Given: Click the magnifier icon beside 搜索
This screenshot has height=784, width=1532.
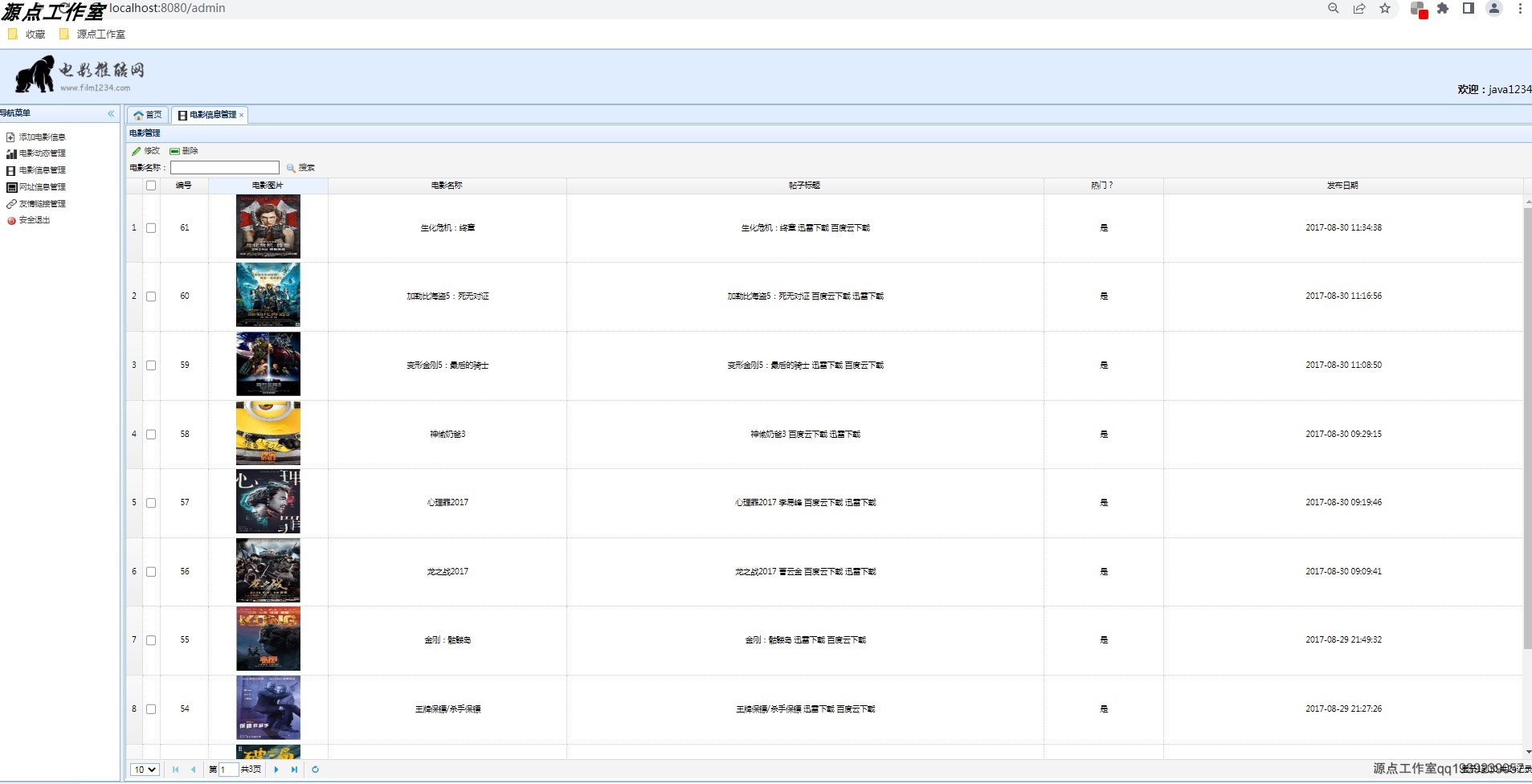Looking at the screenshot, I should pos(292,167).
